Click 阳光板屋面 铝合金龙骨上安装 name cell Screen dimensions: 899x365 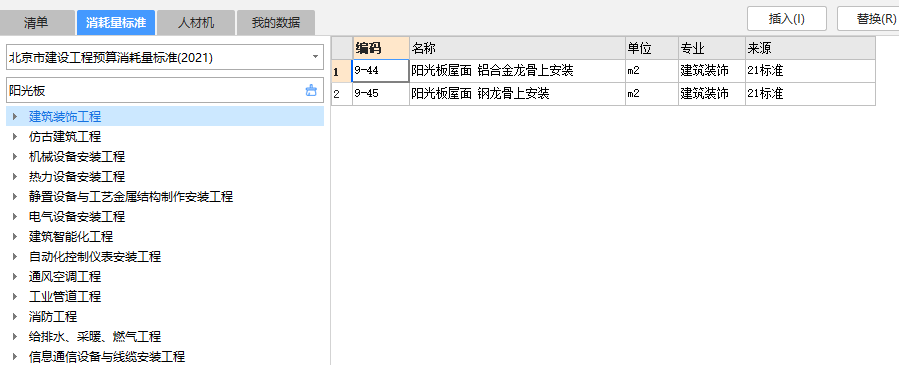pos(517,71)
